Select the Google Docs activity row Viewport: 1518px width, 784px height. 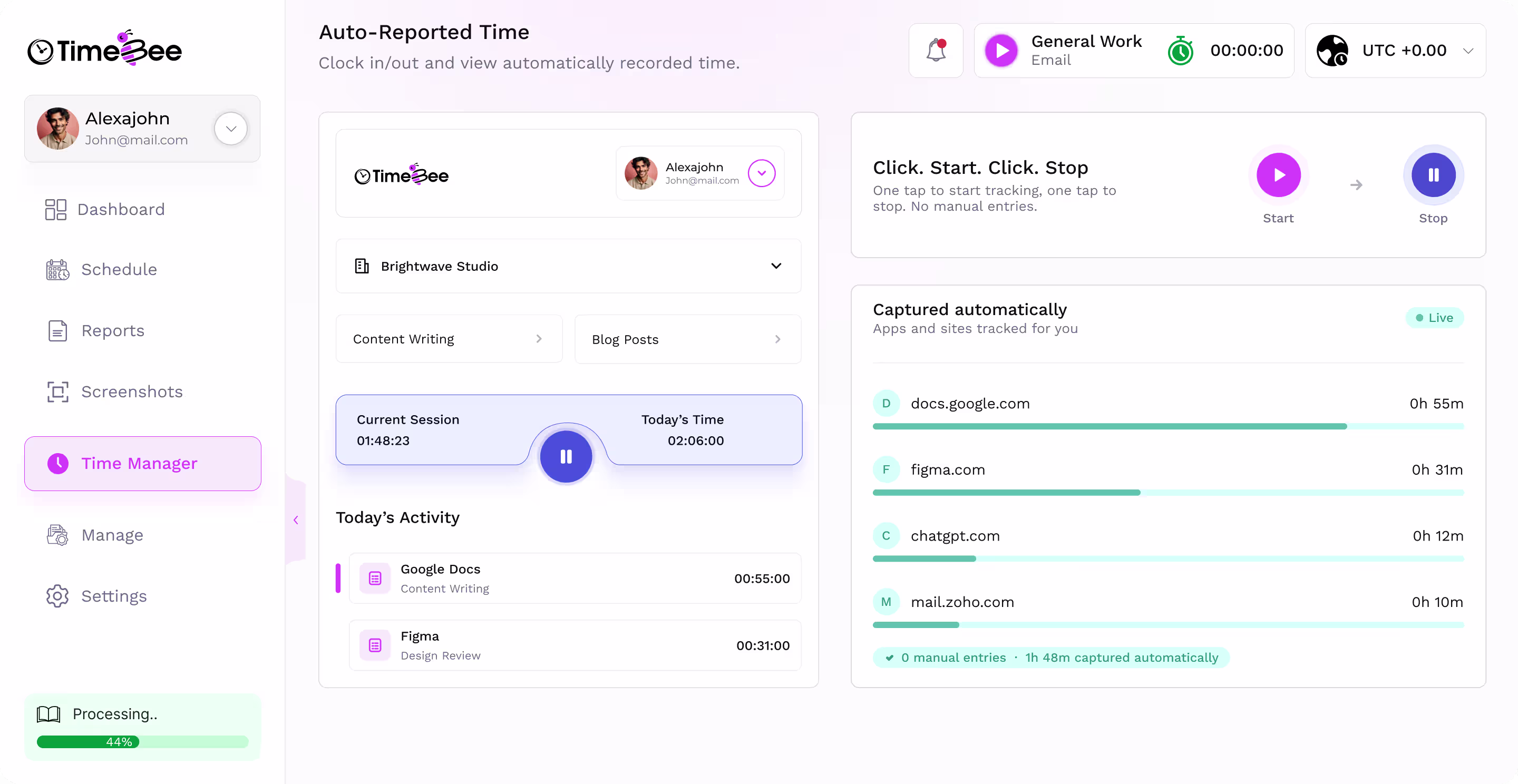click(x=575, y=579)
